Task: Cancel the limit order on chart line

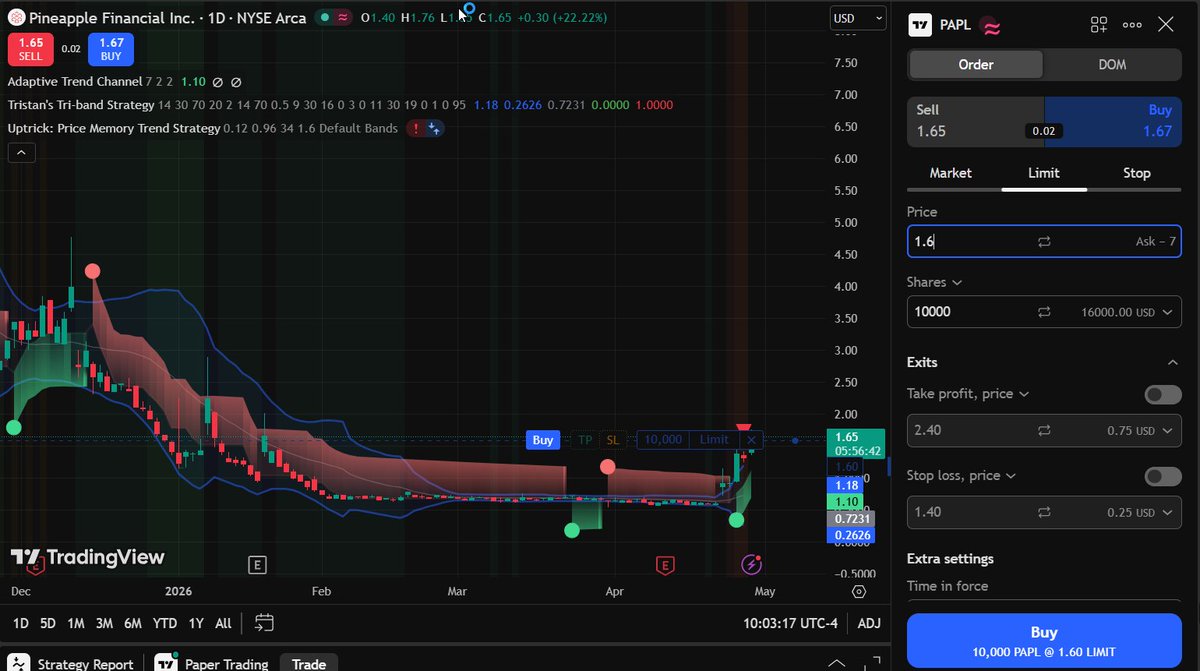Action: coord(752,440)
